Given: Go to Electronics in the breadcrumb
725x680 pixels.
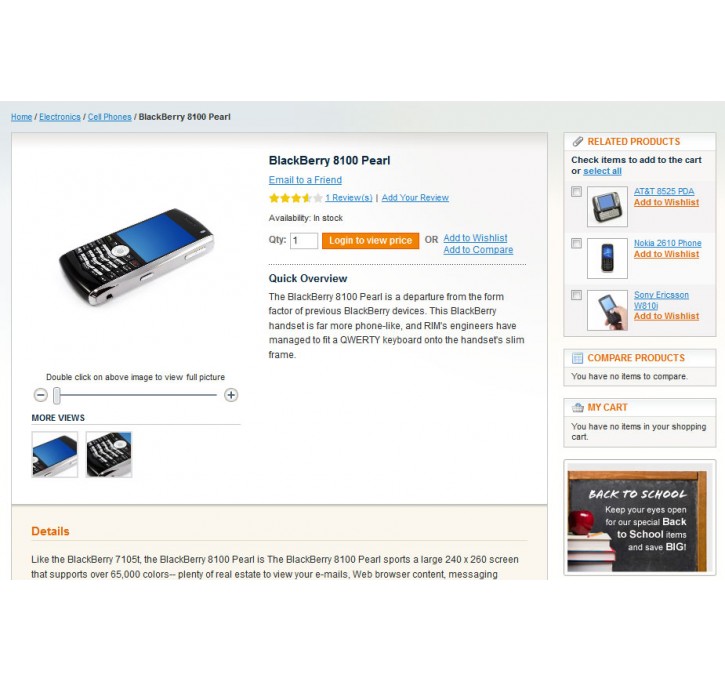Looking at the screenshot, I should coord(60,117).
